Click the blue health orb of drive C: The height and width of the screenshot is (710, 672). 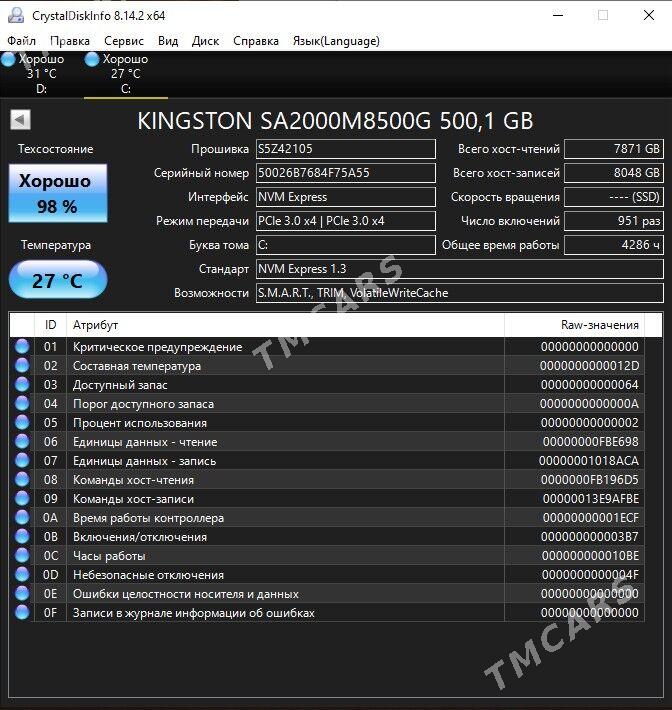click(92, 60)
